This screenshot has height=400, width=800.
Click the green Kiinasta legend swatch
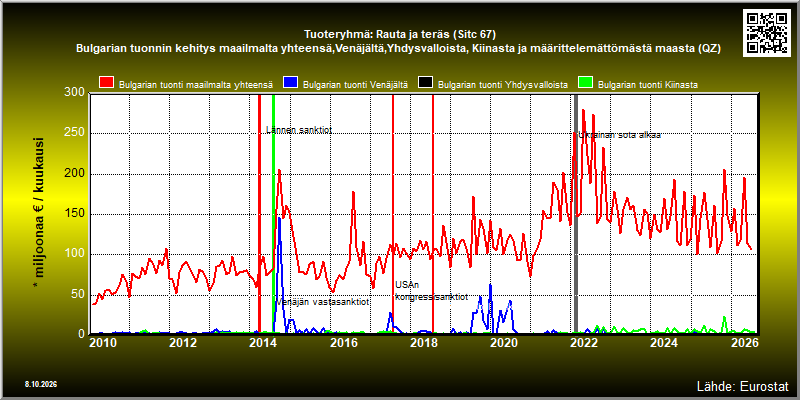(x=585, y=84)
